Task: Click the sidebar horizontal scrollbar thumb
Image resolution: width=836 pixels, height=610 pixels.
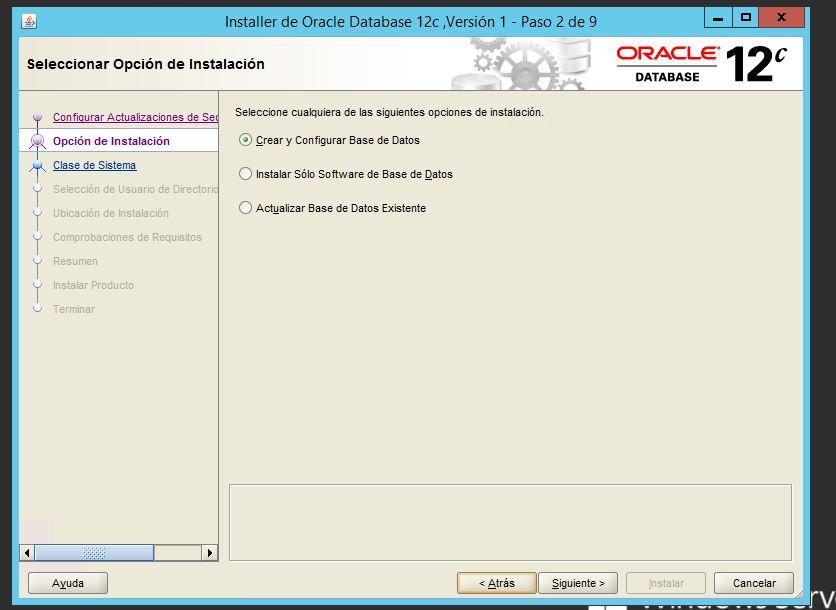Action: click(x=94, y=552)
